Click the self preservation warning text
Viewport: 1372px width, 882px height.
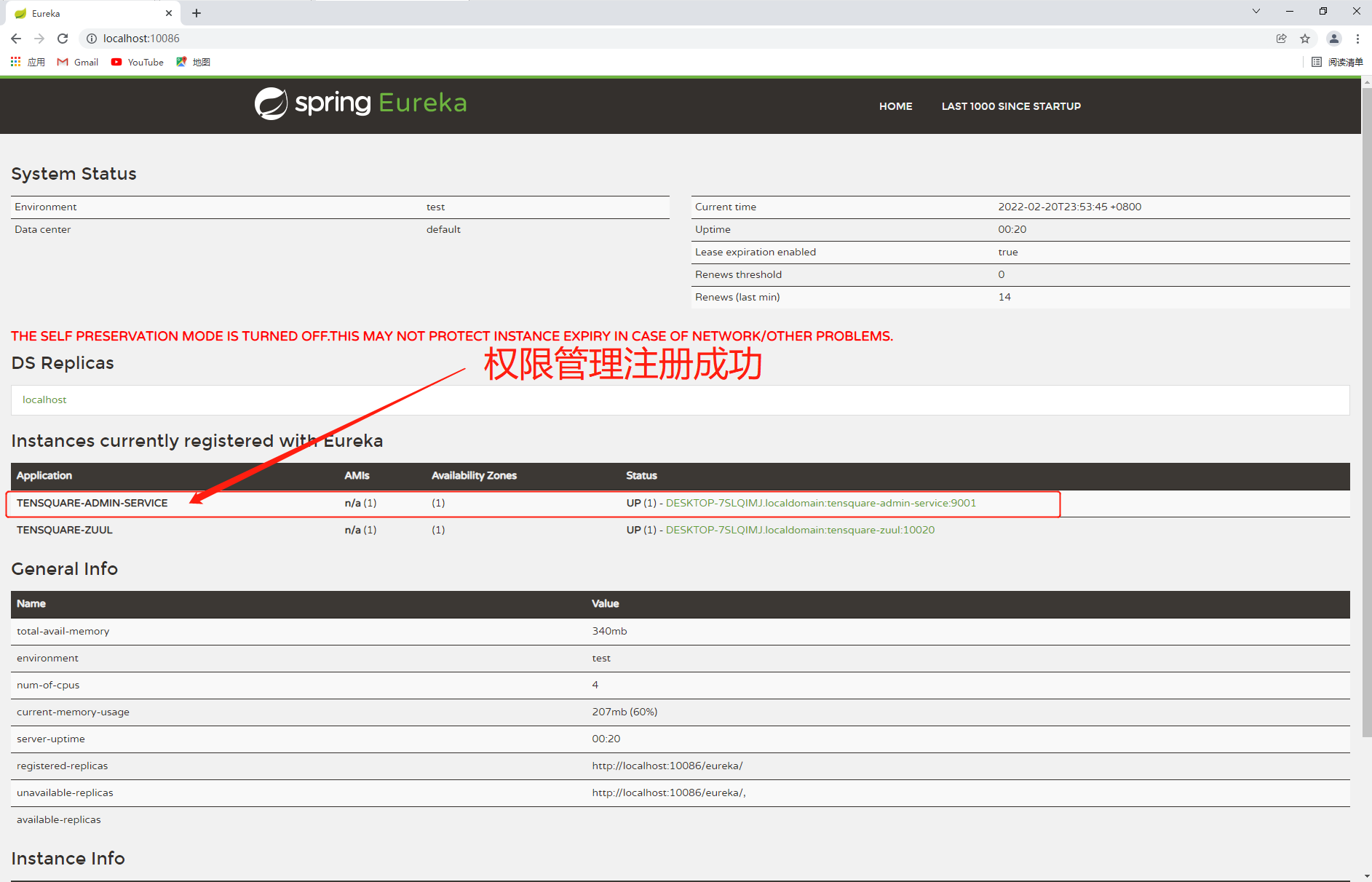452,336
